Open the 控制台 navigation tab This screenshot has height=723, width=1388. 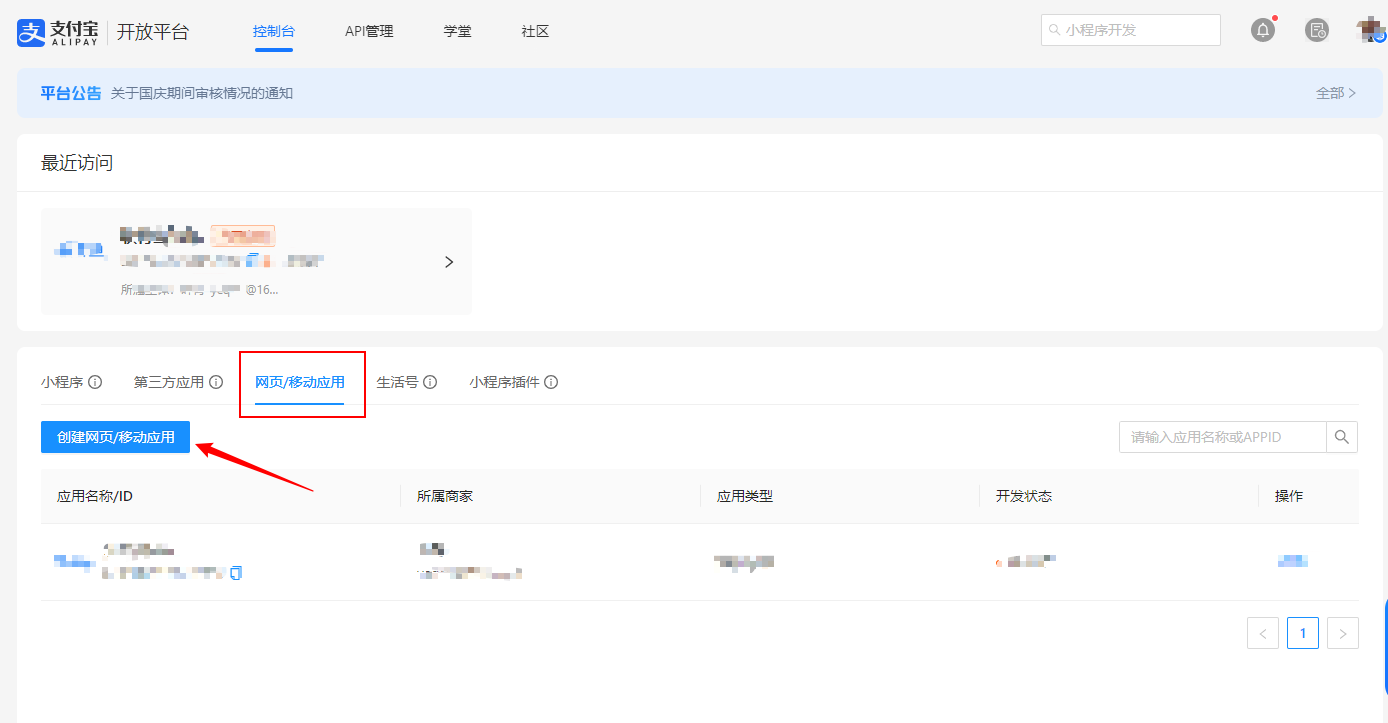(274, 31)
